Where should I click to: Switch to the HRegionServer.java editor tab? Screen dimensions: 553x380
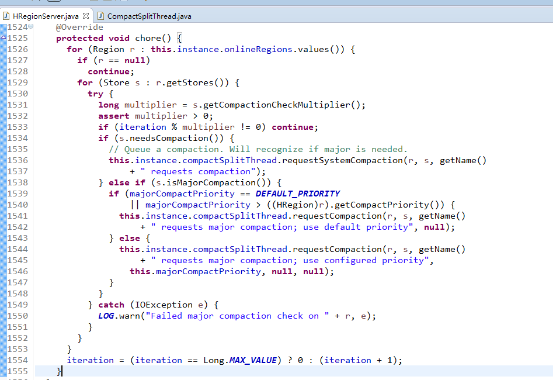tap(45, 16)
